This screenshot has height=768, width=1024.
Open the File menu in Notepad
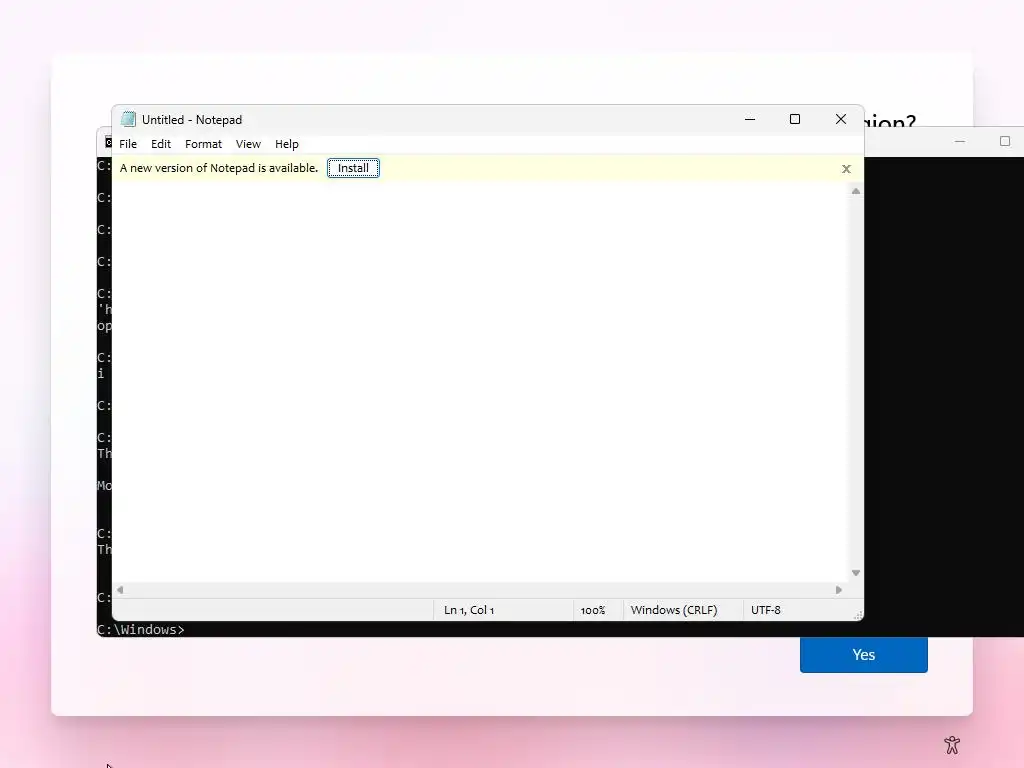tap(128, 144)
